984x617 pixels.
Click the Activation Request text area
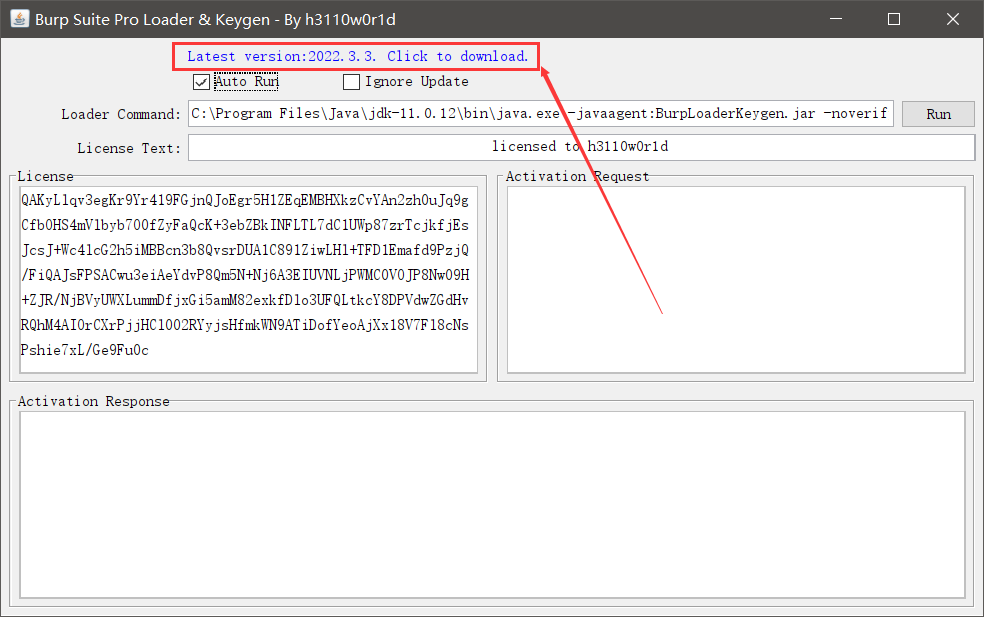(x=736, y=279)
